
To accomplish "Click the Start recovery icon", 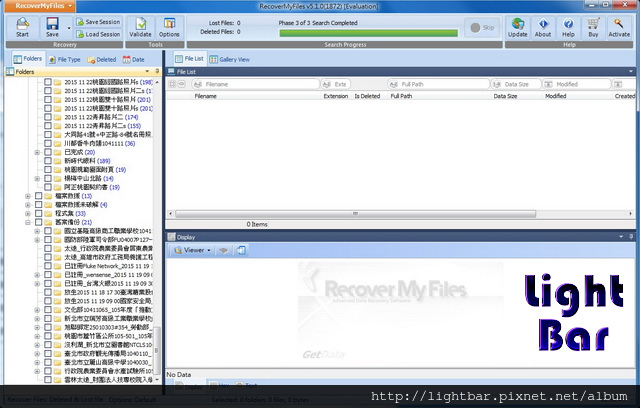I will point(22,27).
